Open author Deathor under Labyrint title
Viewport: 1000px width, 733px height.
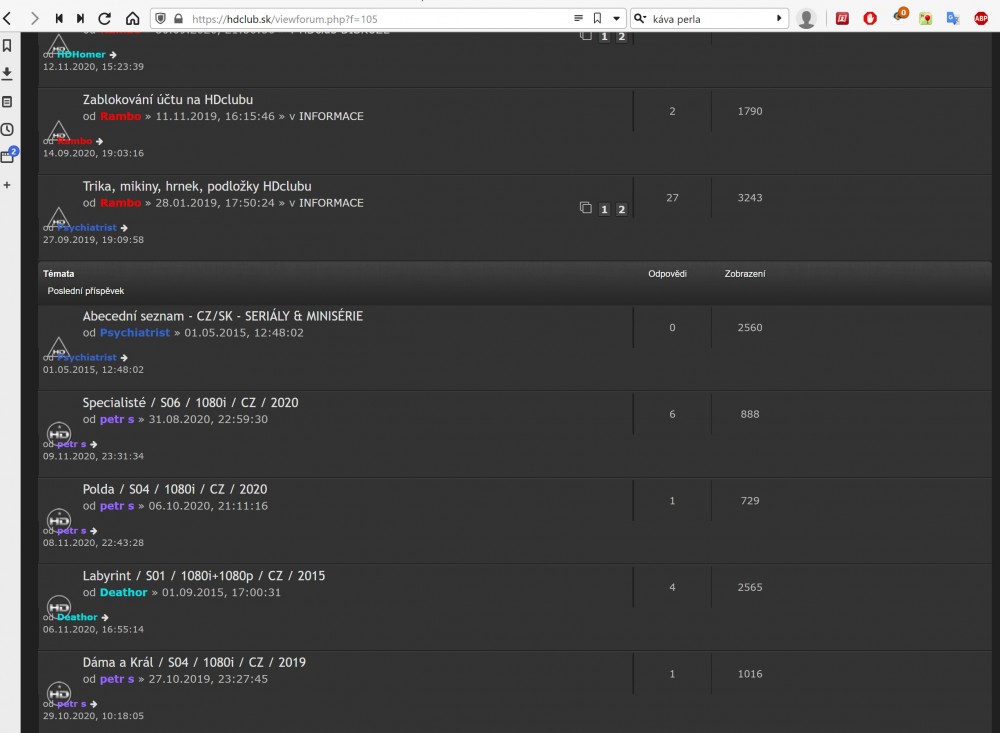coord(123,593)
